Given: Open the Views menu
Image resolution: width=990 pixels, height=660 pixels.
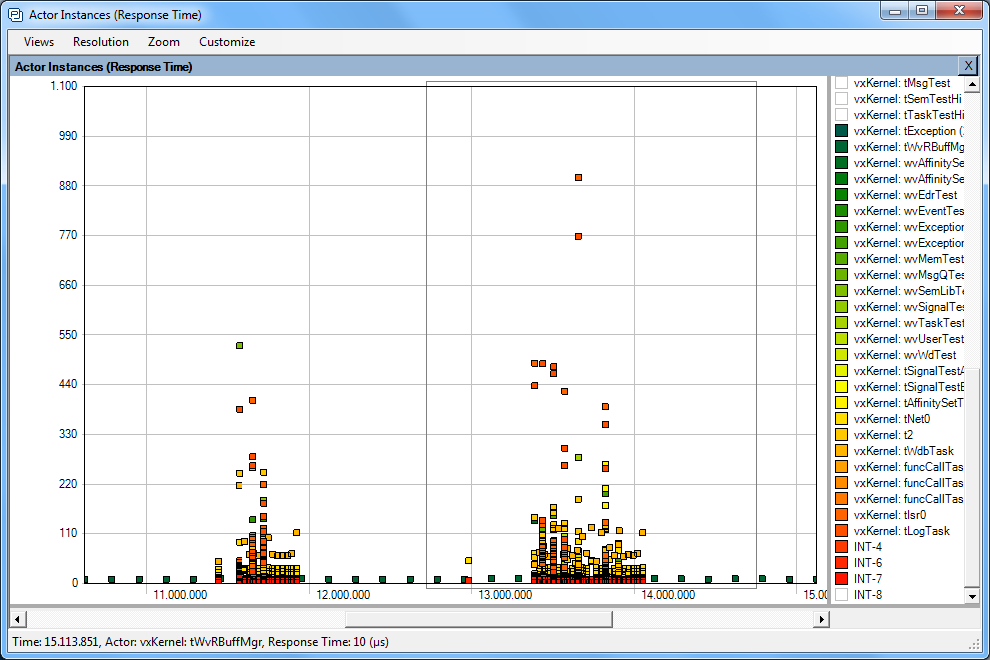Looking at the screenshot, I should 39,42.
